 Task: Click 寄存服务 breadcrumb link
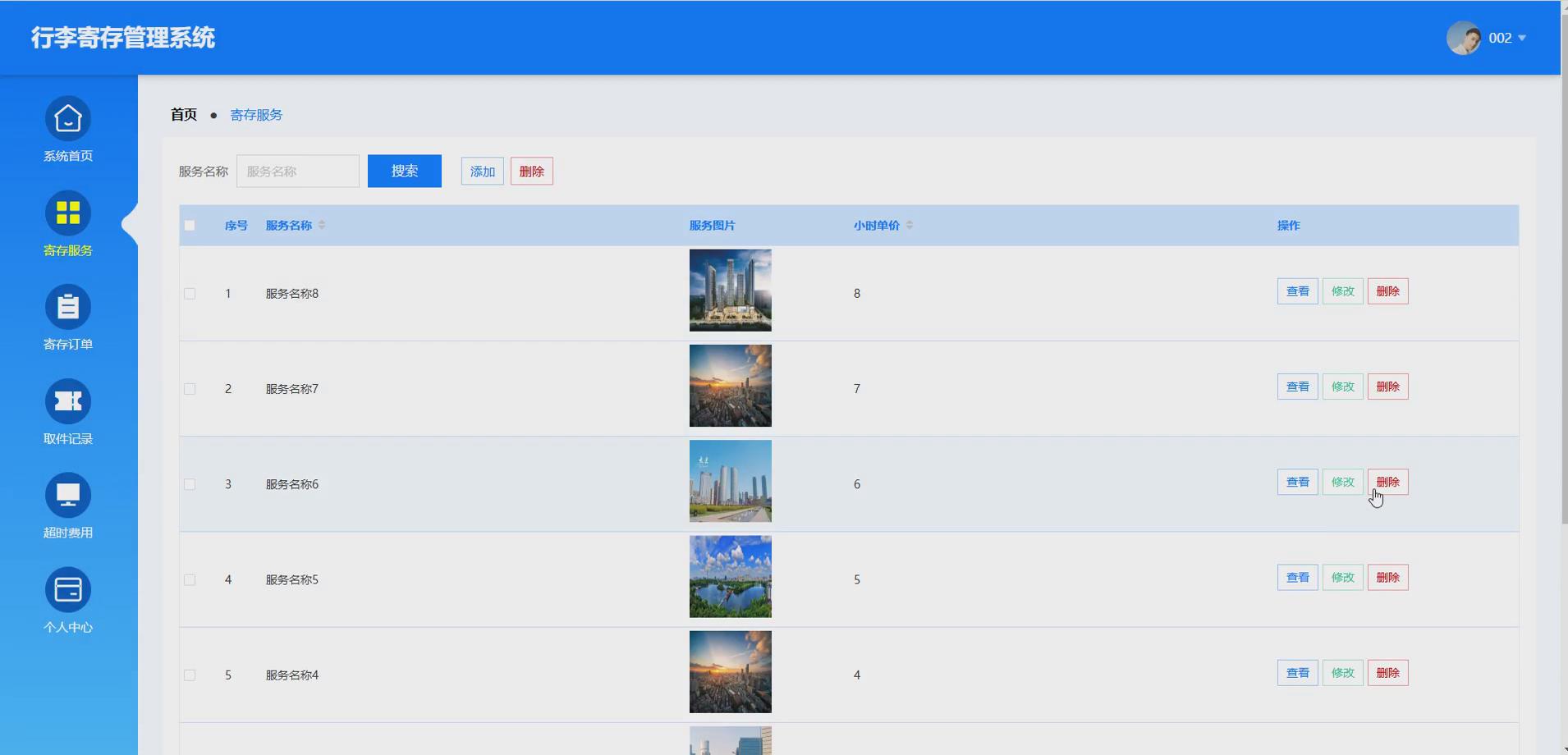click(256, 115)
